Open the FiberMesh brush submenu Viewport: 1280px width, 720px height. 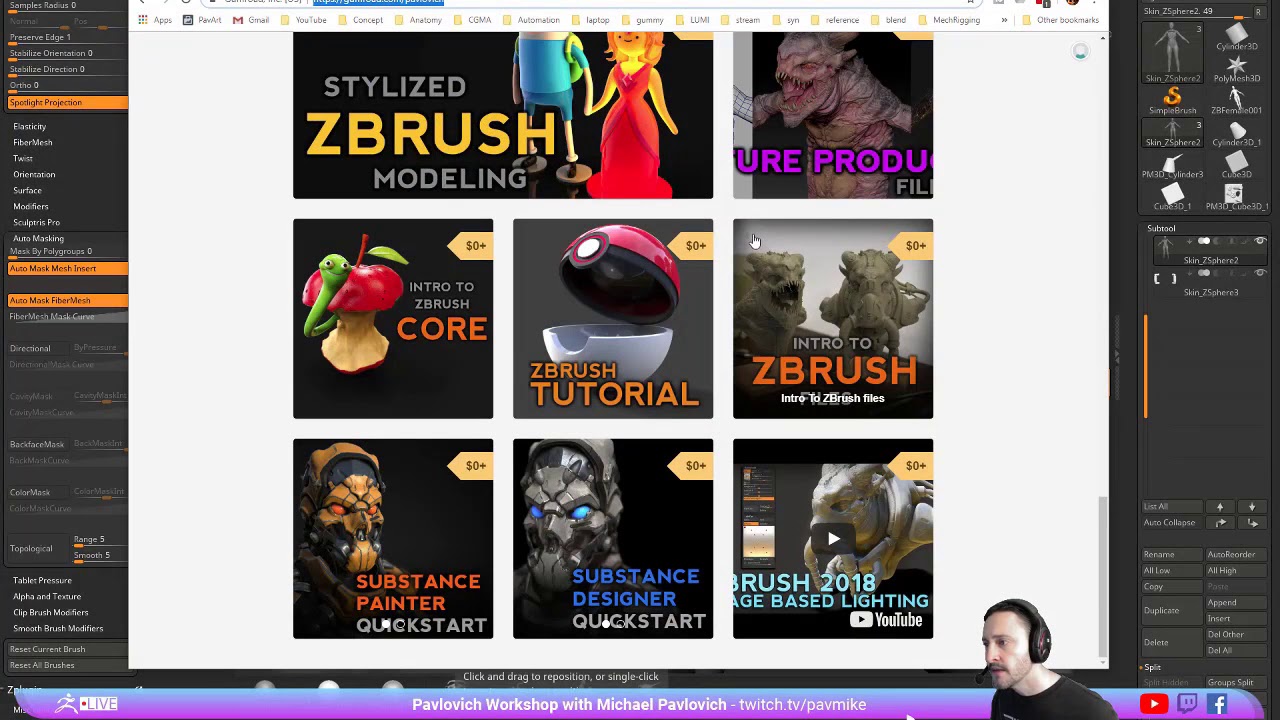[33, 142]
